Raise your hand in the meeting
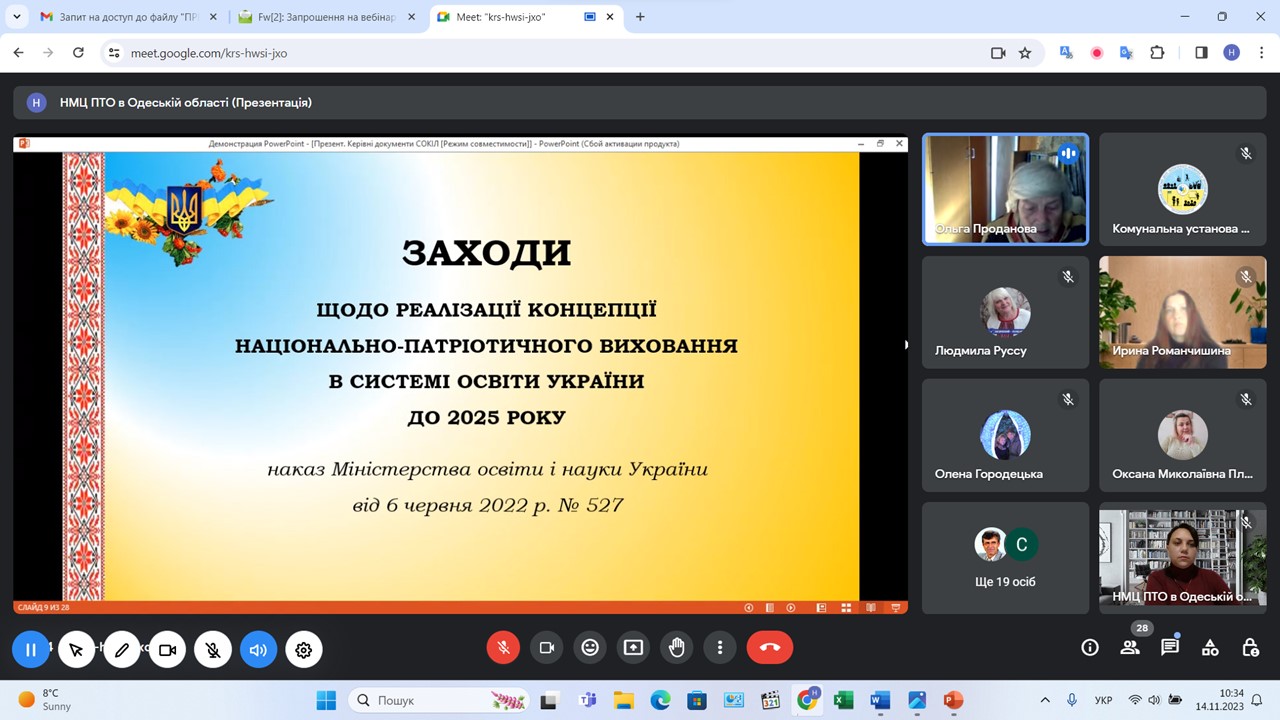The width and height of the screenshot is (1280, 720). coord(677,648)
